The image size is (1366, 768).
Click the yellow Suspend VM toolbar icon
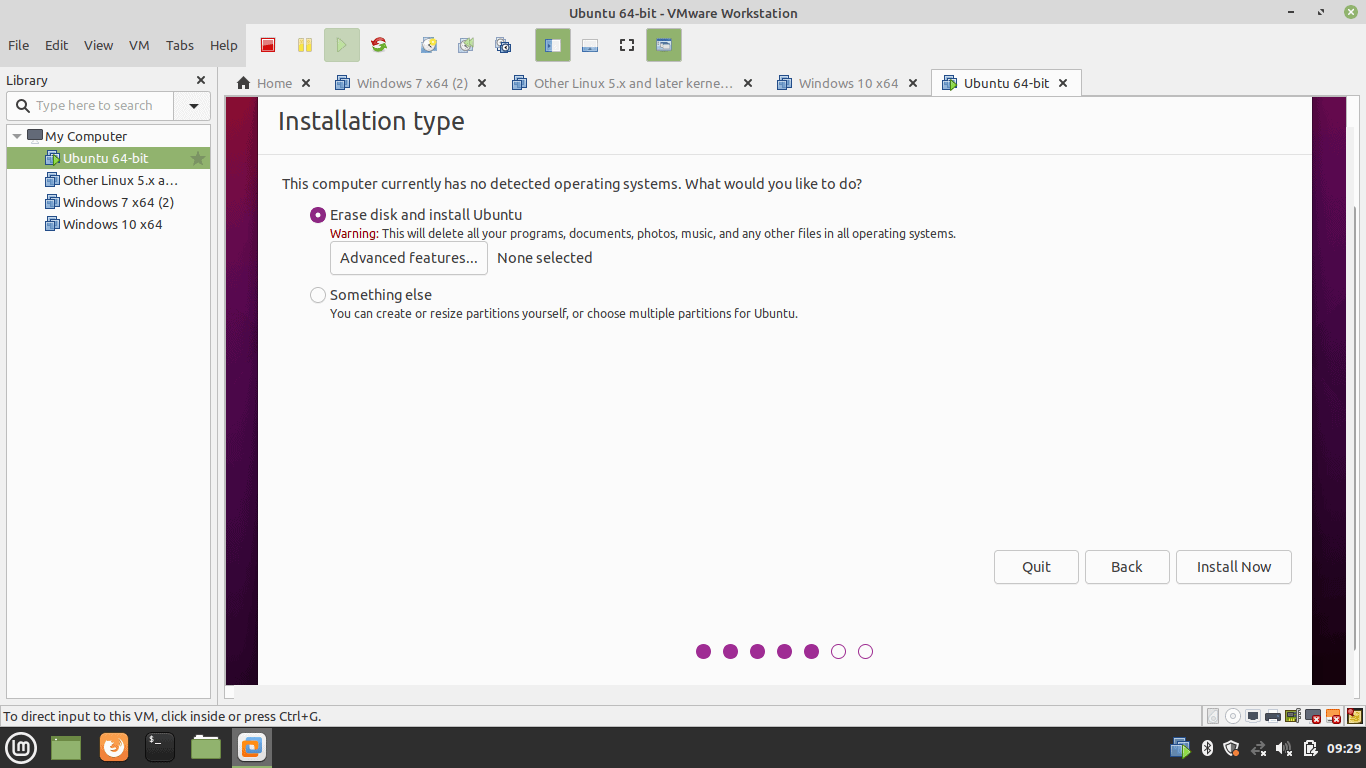(305, 45)
